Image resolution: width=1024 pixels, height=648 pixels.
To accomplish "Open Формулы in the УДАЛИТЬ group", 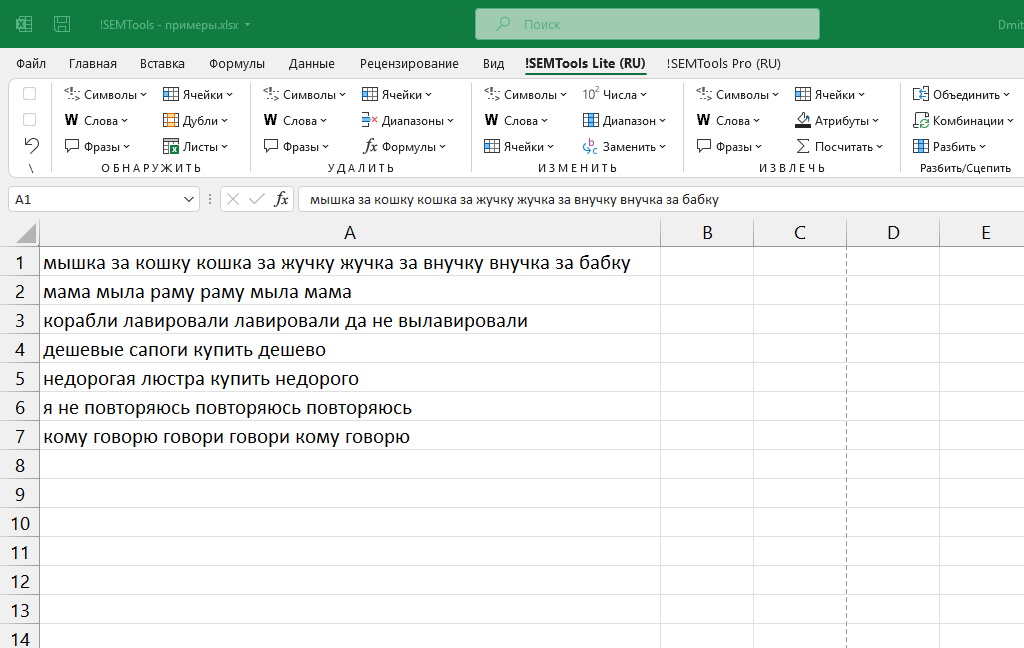I will pyautogui.click(x=404, y=147).
